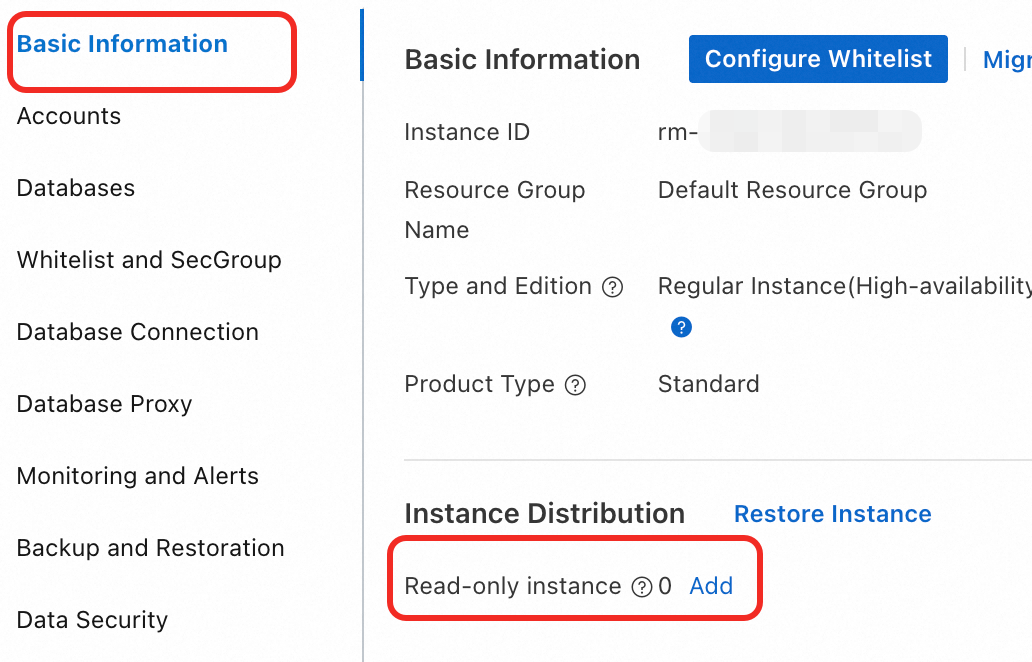
Task: Navigate to Database Connection
Action: click(138, 332)
